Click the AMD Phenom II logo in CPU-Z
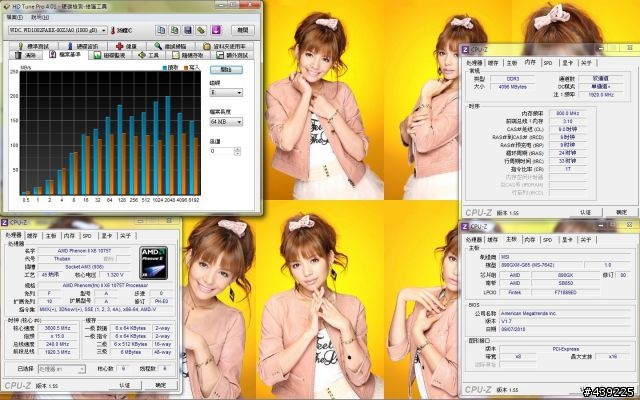Image resolution: width=640 pixels, height=400 pixels. [153, 263]
